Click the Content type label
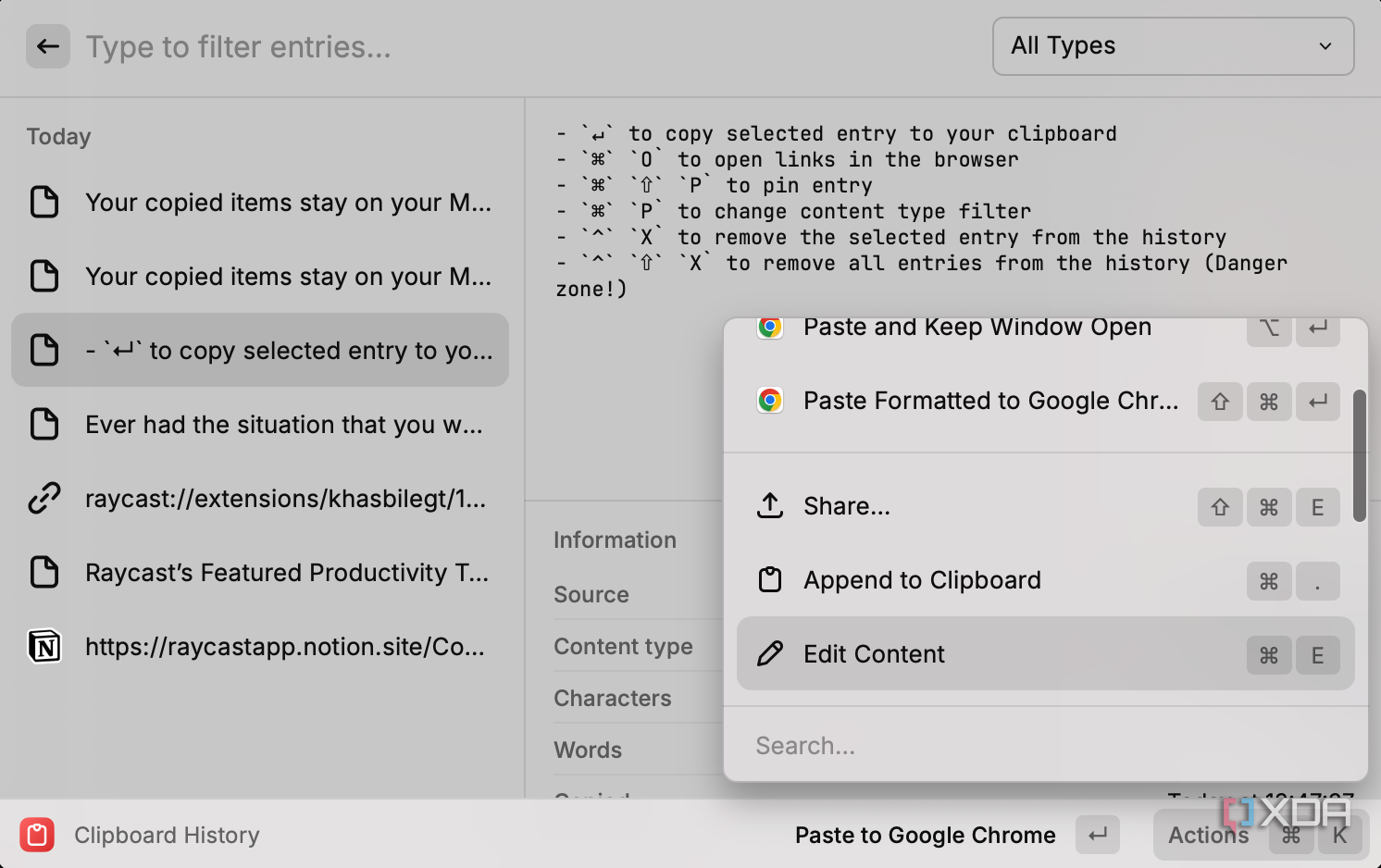Image resolution: width=1381 pixels, height=868 pixels. [623, 647]
